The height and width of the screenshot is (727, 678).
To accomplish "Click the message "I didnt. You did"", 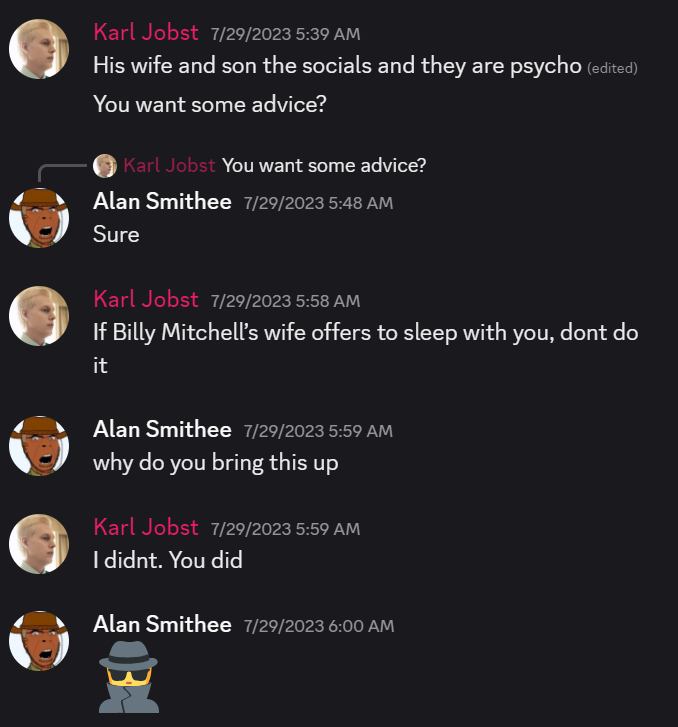I will [x=167, y=560].
